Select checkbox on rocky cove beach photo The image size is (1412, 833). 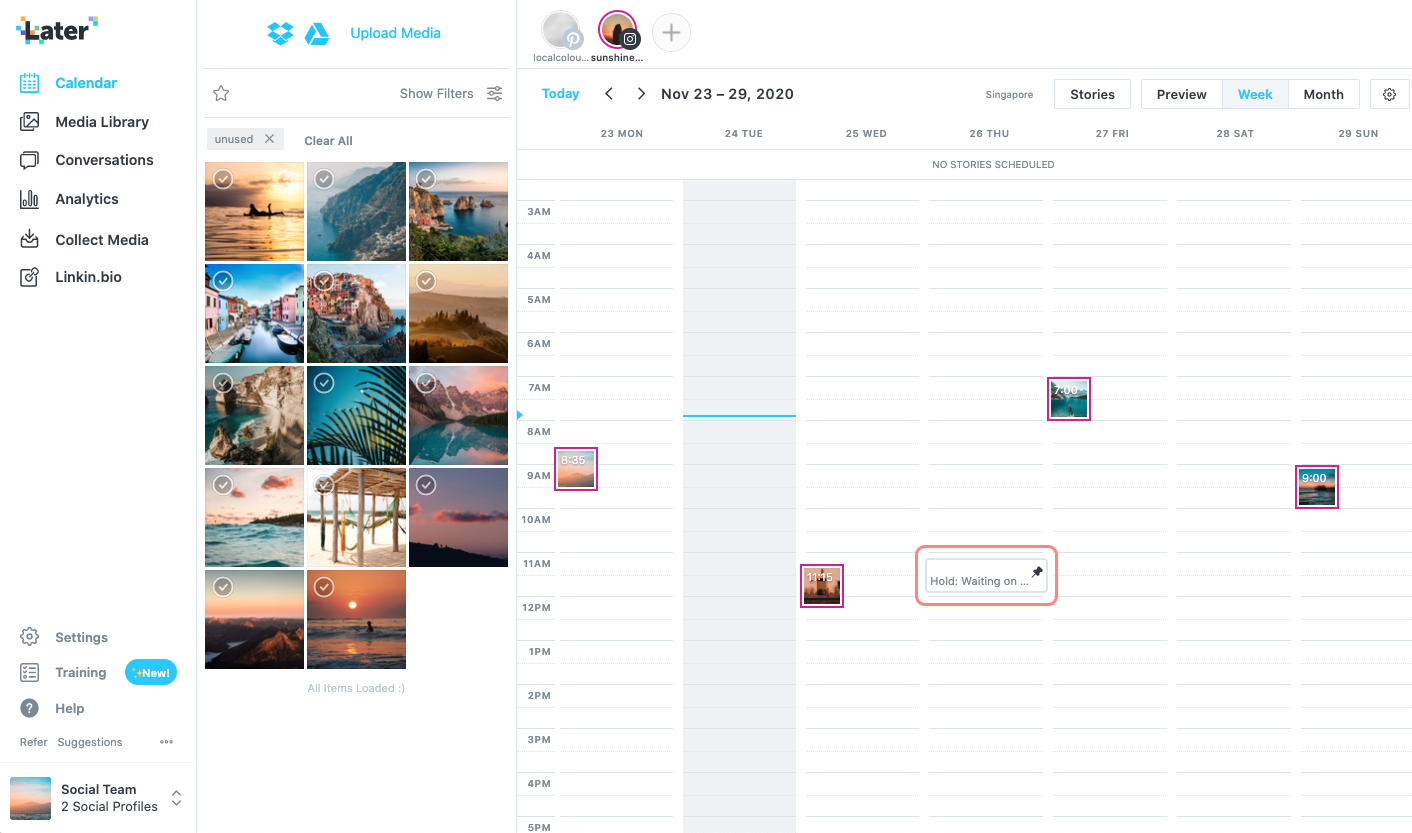click(223, 383)
